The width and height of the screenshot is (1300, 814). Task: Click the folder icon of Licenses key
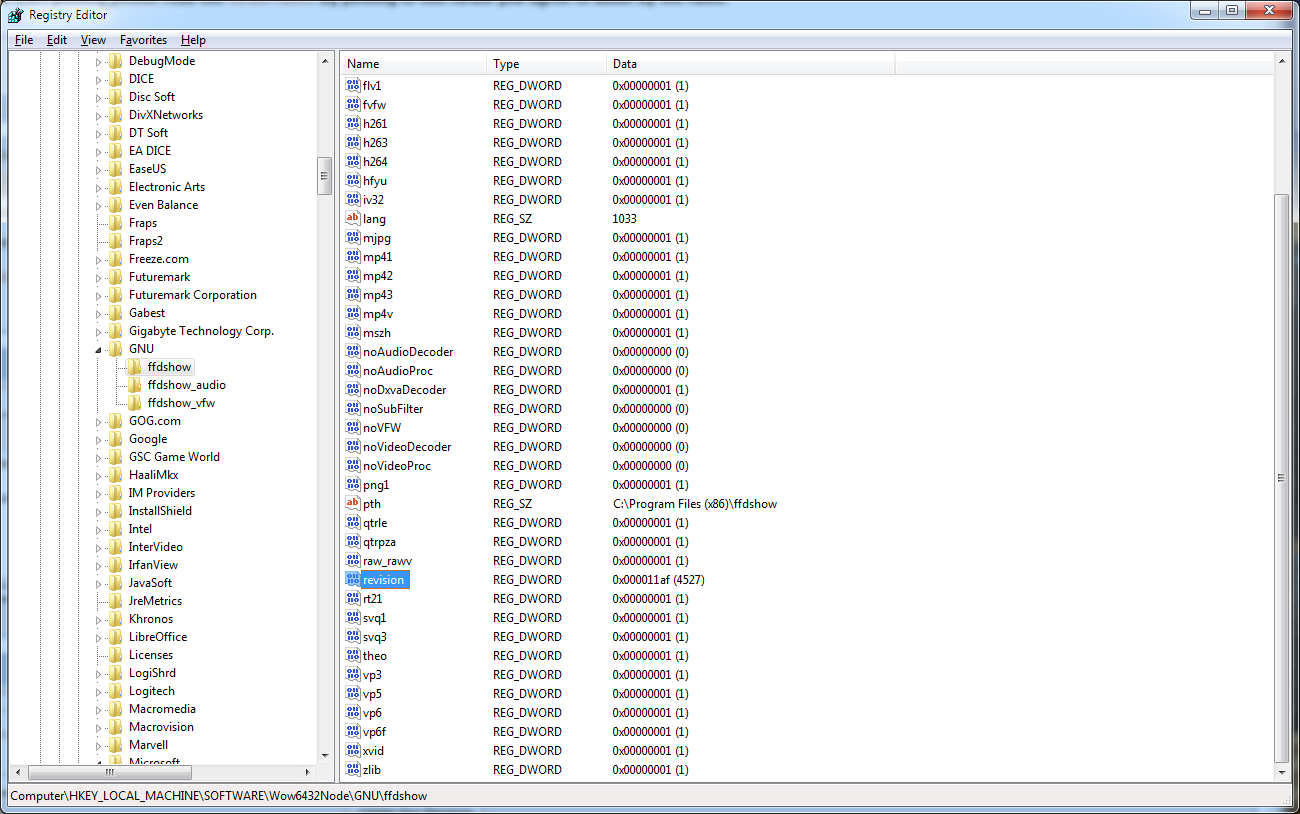(117, 655)
